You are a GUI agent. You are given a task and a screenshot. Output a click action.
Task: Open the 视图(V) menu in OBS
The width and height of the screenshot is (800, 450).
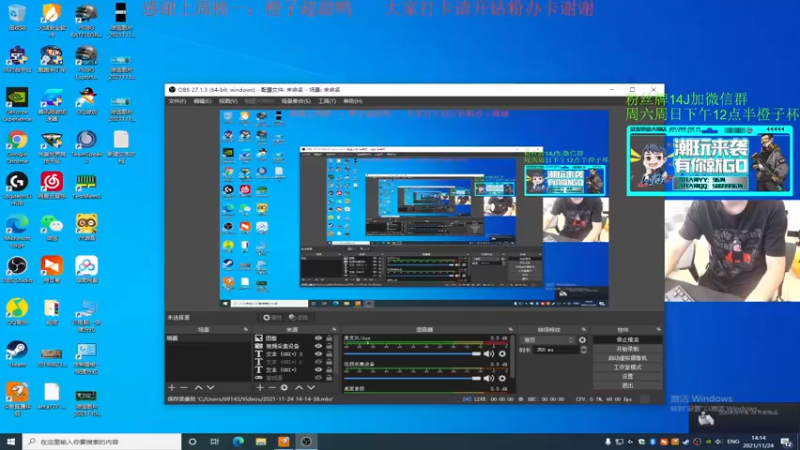click(228, 101)
